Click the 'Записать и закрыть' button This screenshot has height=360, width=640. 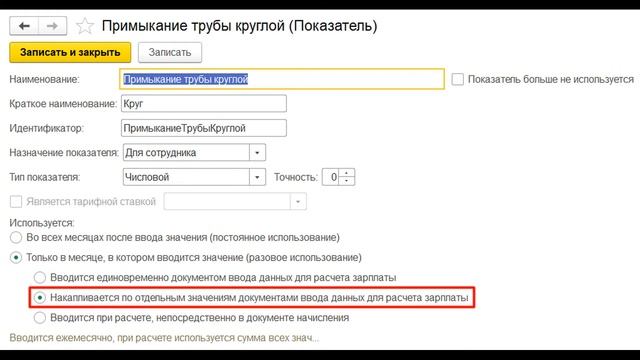point(70,52)
